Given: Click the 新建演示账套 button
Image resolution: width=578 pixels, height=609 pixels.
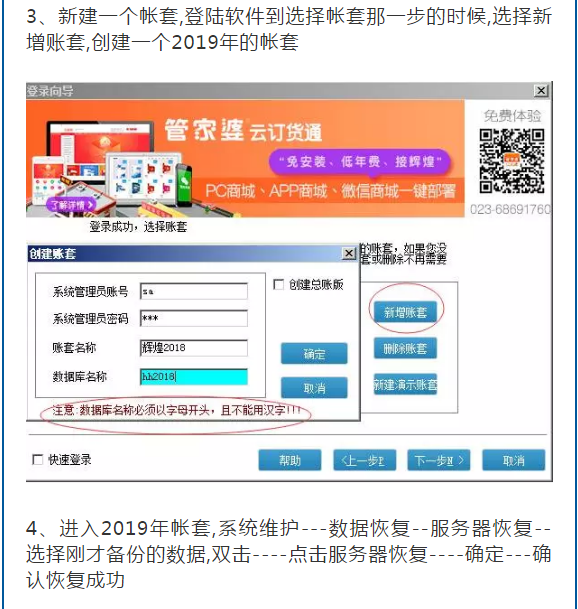Looking at the screenshot, I should pos(405,384).
